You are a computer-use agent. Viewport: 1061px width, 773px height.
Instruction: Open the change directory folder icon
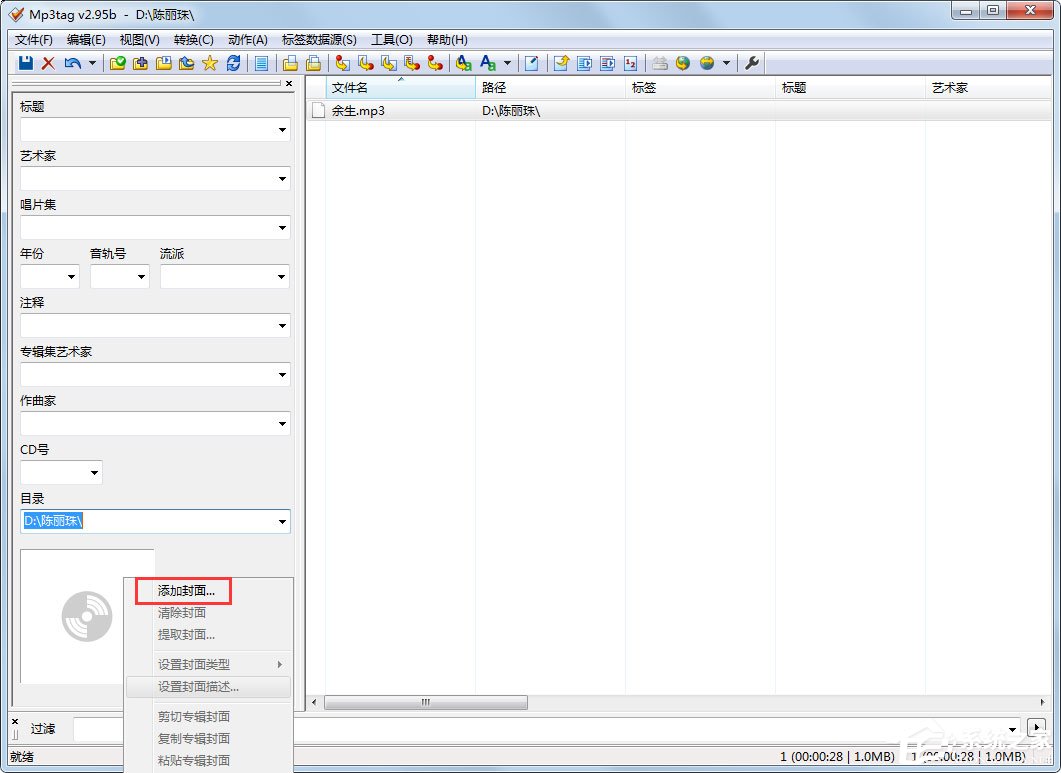pos(115,63)
